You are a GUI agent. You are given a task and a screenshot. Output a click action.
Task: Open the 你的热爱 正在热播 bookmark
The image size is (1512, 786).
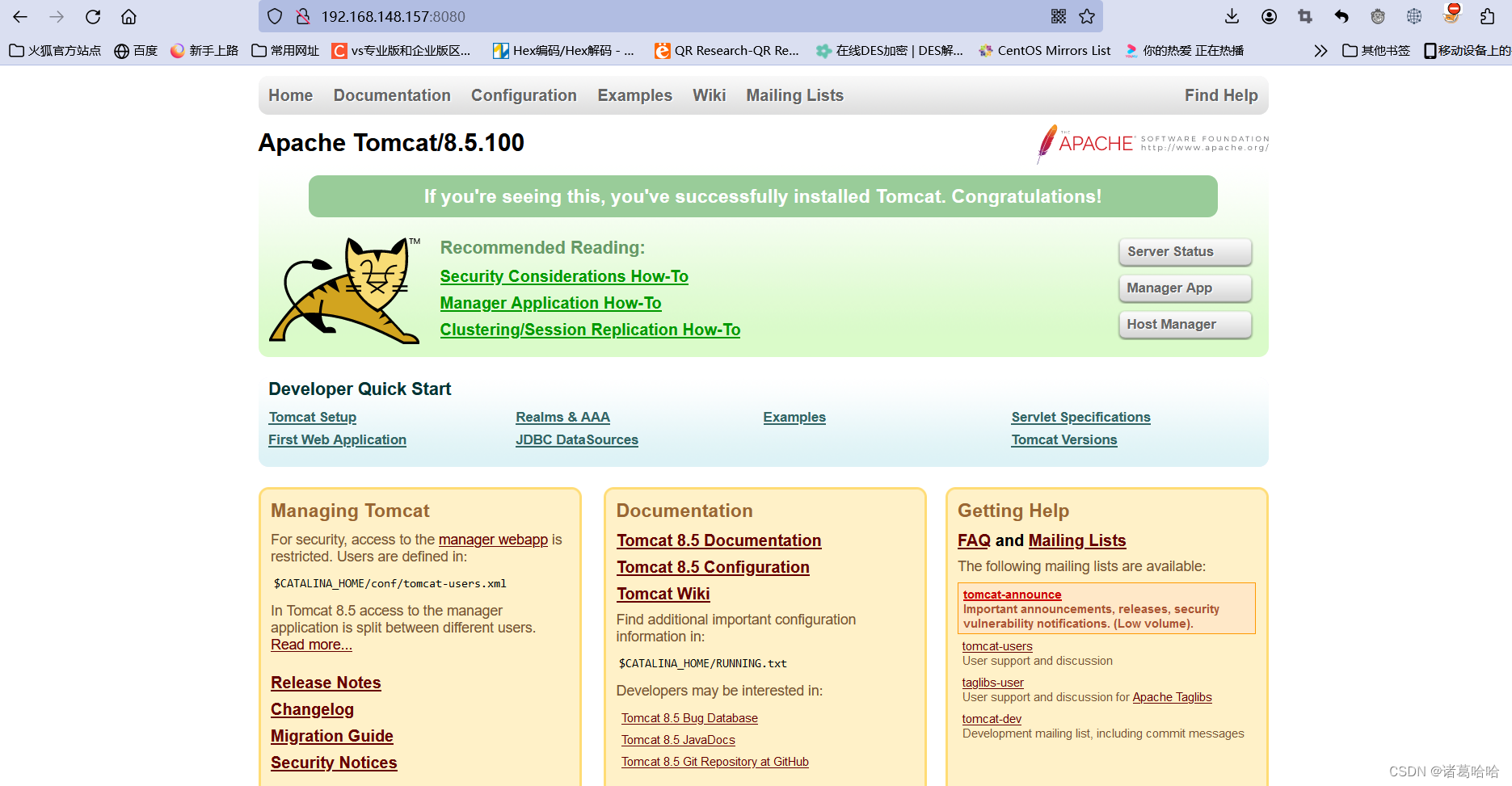(x=1184, y=51)
